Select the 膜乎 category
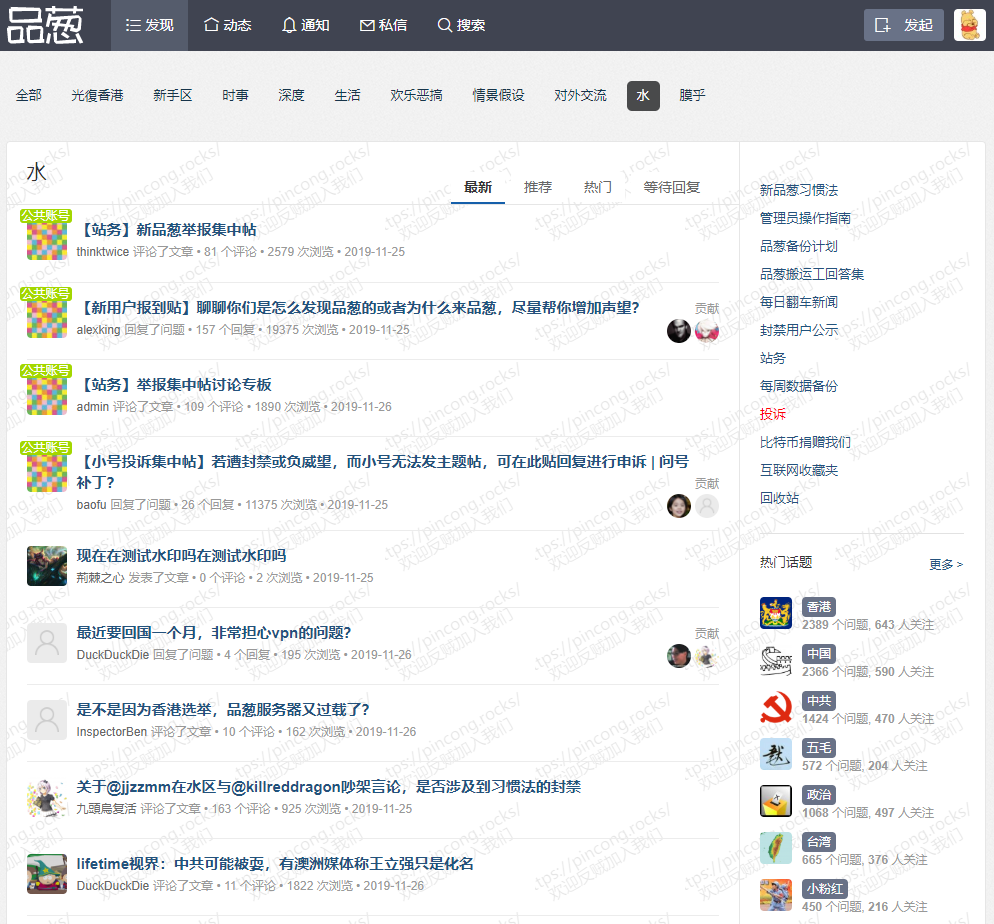This screenshot has width=994, height=924. (x=692, y=96)
